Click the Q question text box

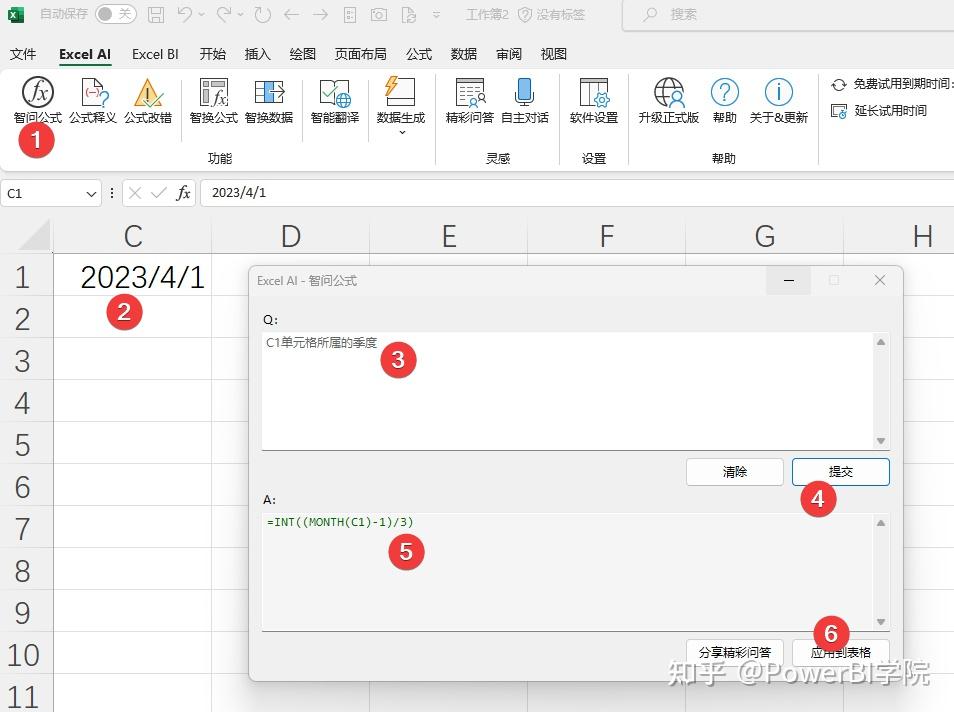tap(576, 391)
